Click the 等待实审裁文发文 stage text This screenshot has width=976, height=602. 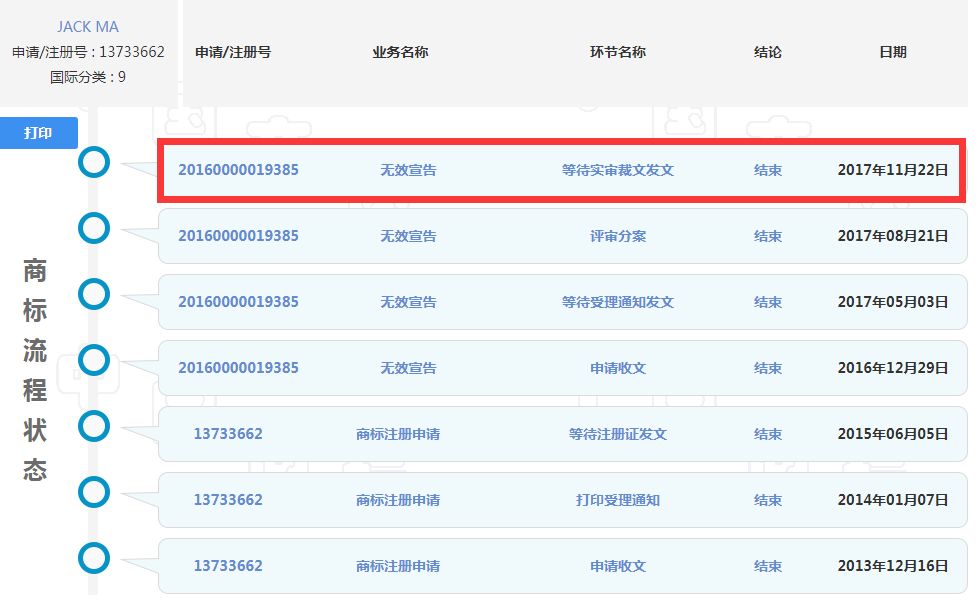tap(617, 170)
